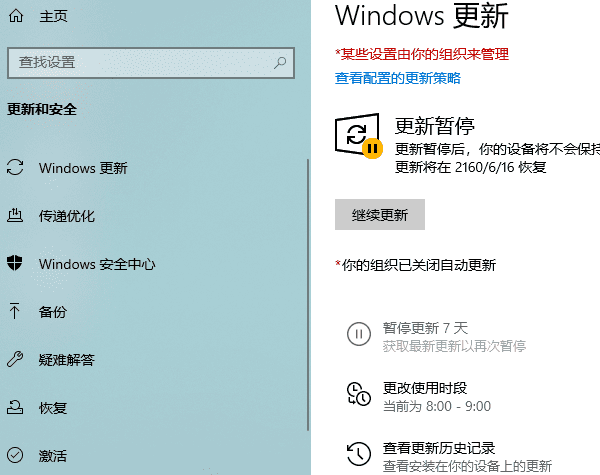
Task: Open 传递优化 sidebar item
Action: tap(67, 216)
